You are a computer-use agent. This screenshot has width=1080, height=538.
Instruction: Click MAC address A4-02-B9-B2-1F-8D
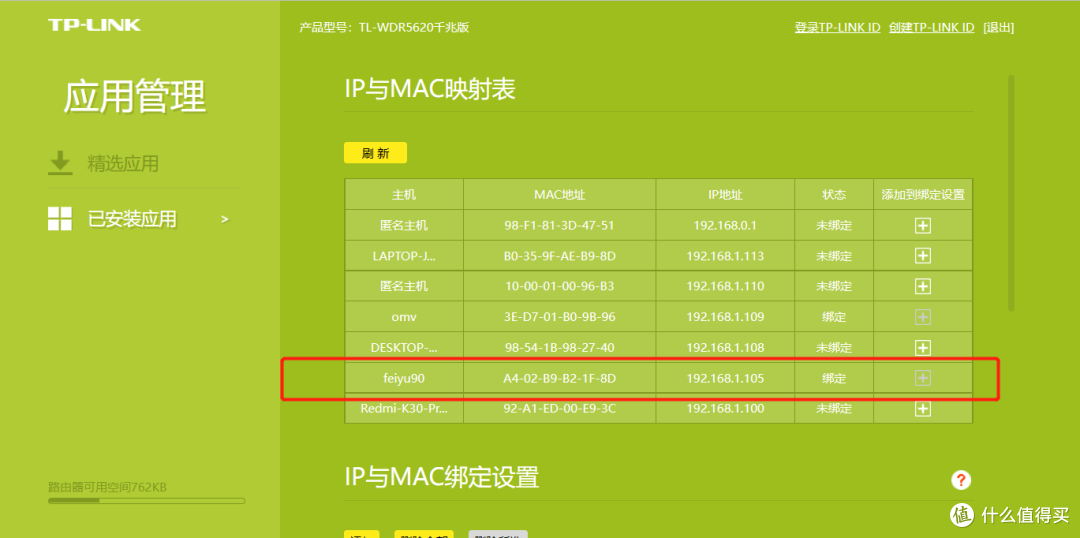click(559, 378)
